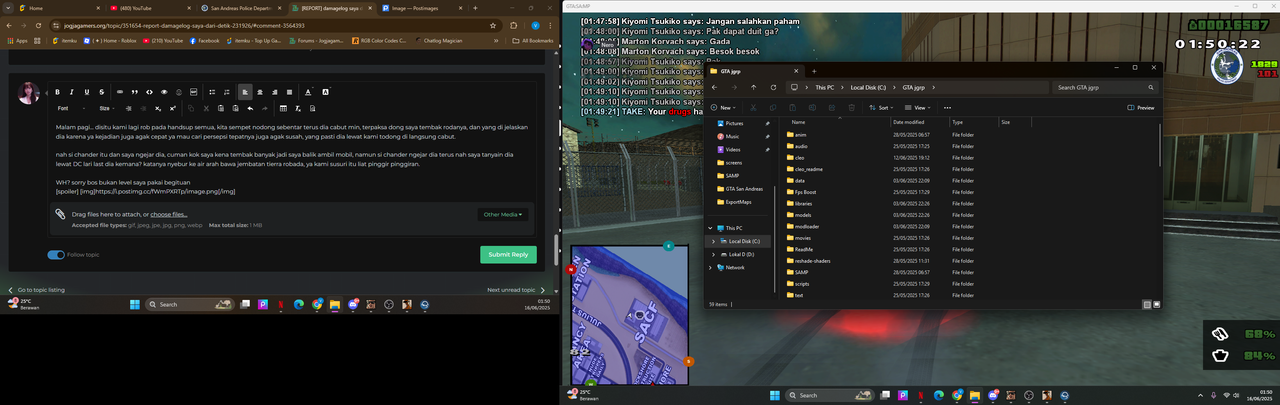The height and width of the screenshot is (405, 1280).
Task: Insert a bulleted list in editor
Action: (x=212, y=92)
